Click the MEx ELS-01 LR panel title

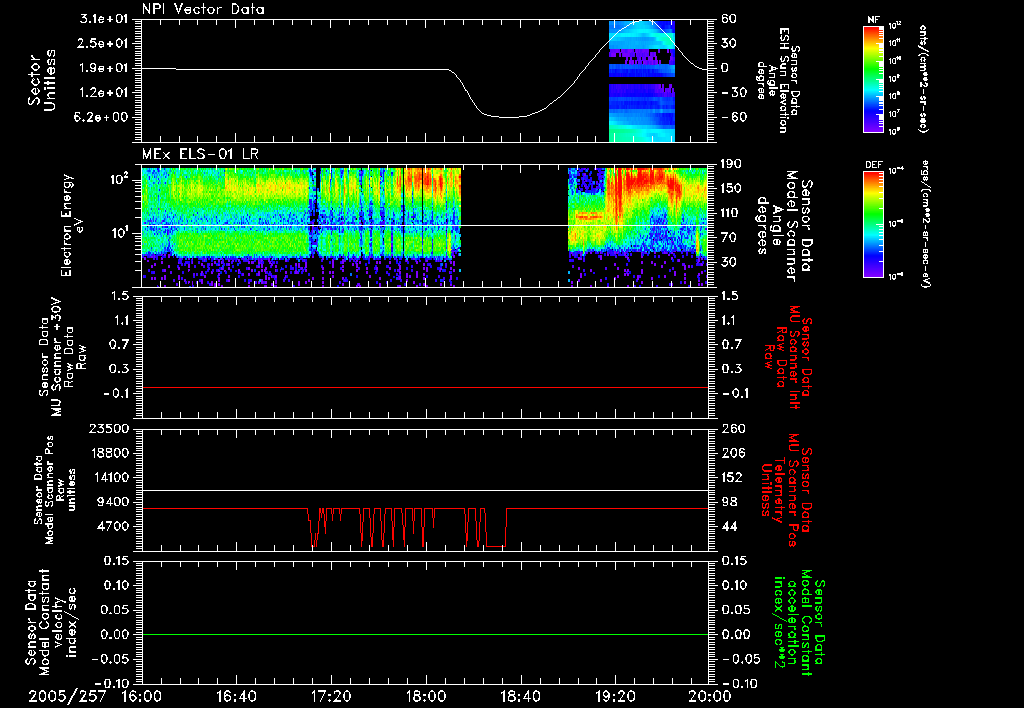[x=202, y=152]
